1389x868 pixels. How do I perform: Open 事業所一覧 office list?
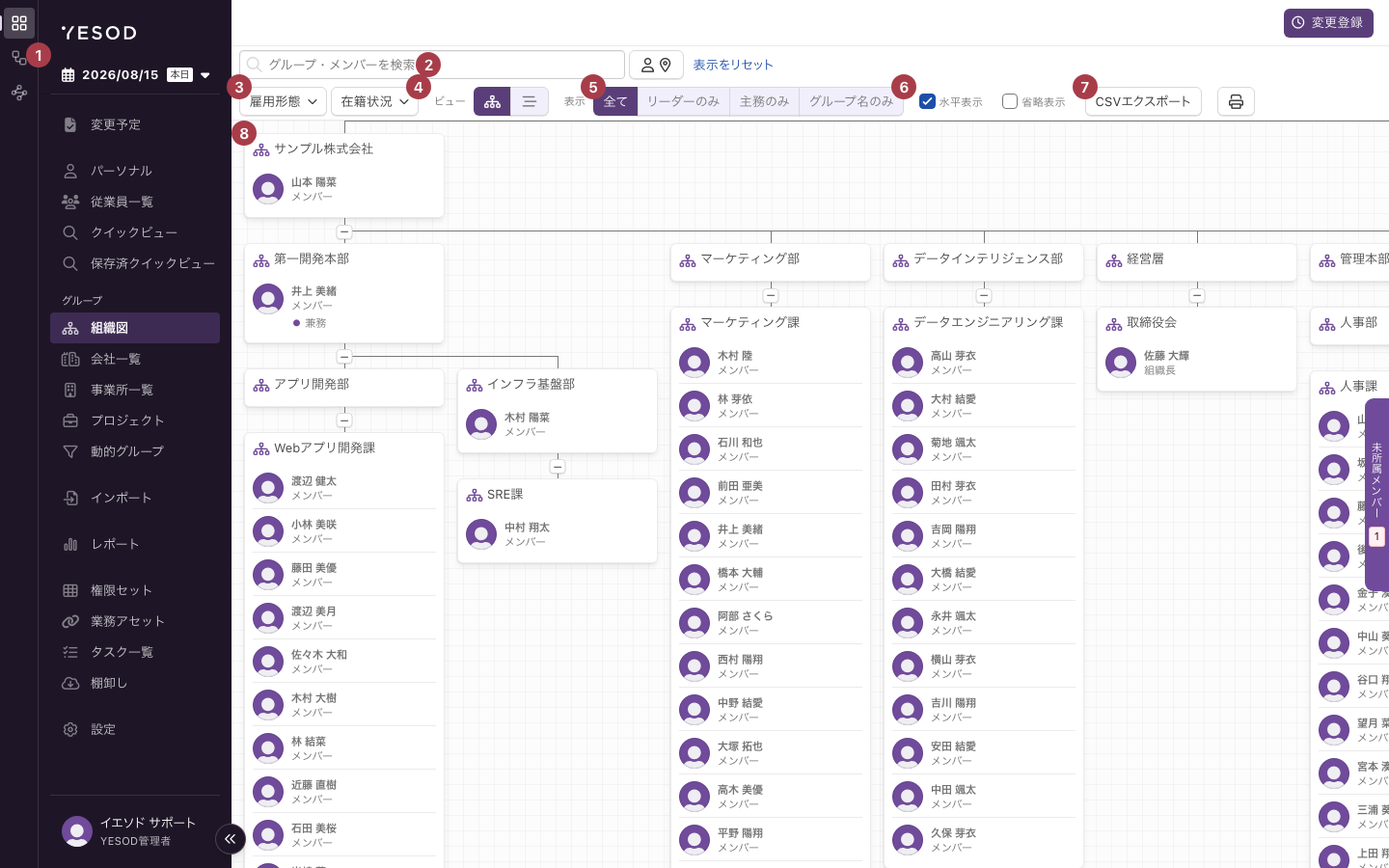(135, 390)
